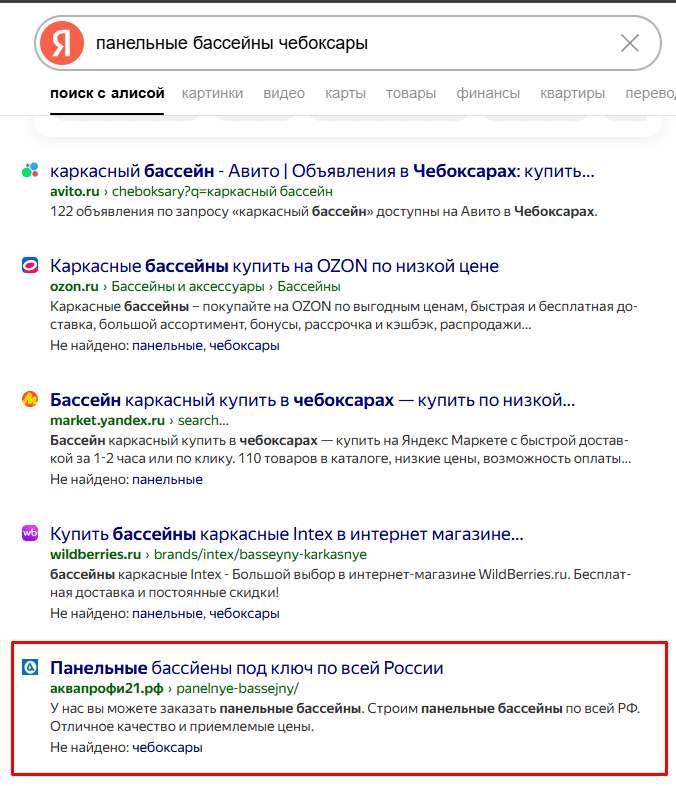Viewport: 676px width, 786px height.
Task: Open the товары tab
Action: (411, 94)
